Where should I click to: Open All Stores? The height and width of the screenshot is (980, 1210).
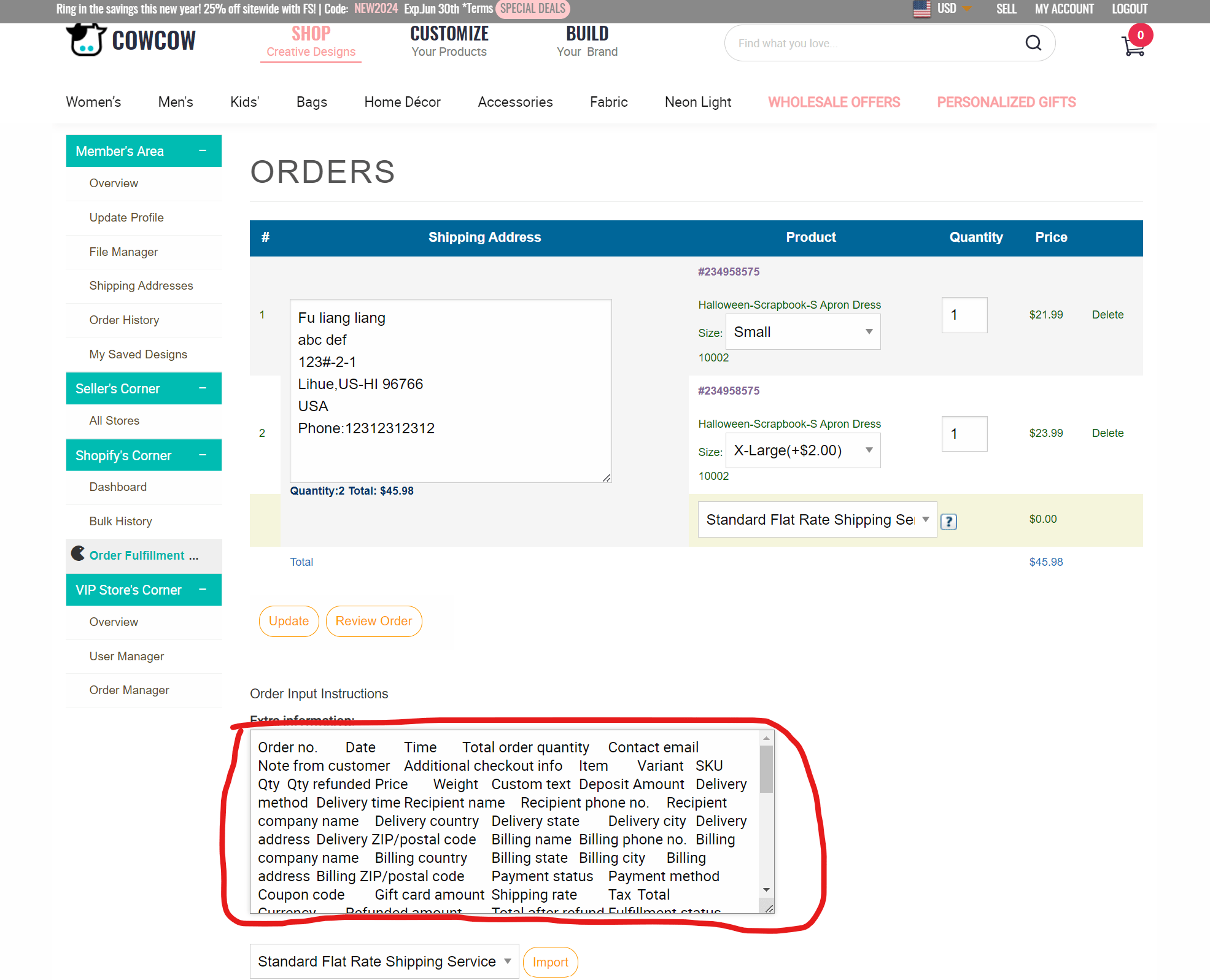point(114,421)
